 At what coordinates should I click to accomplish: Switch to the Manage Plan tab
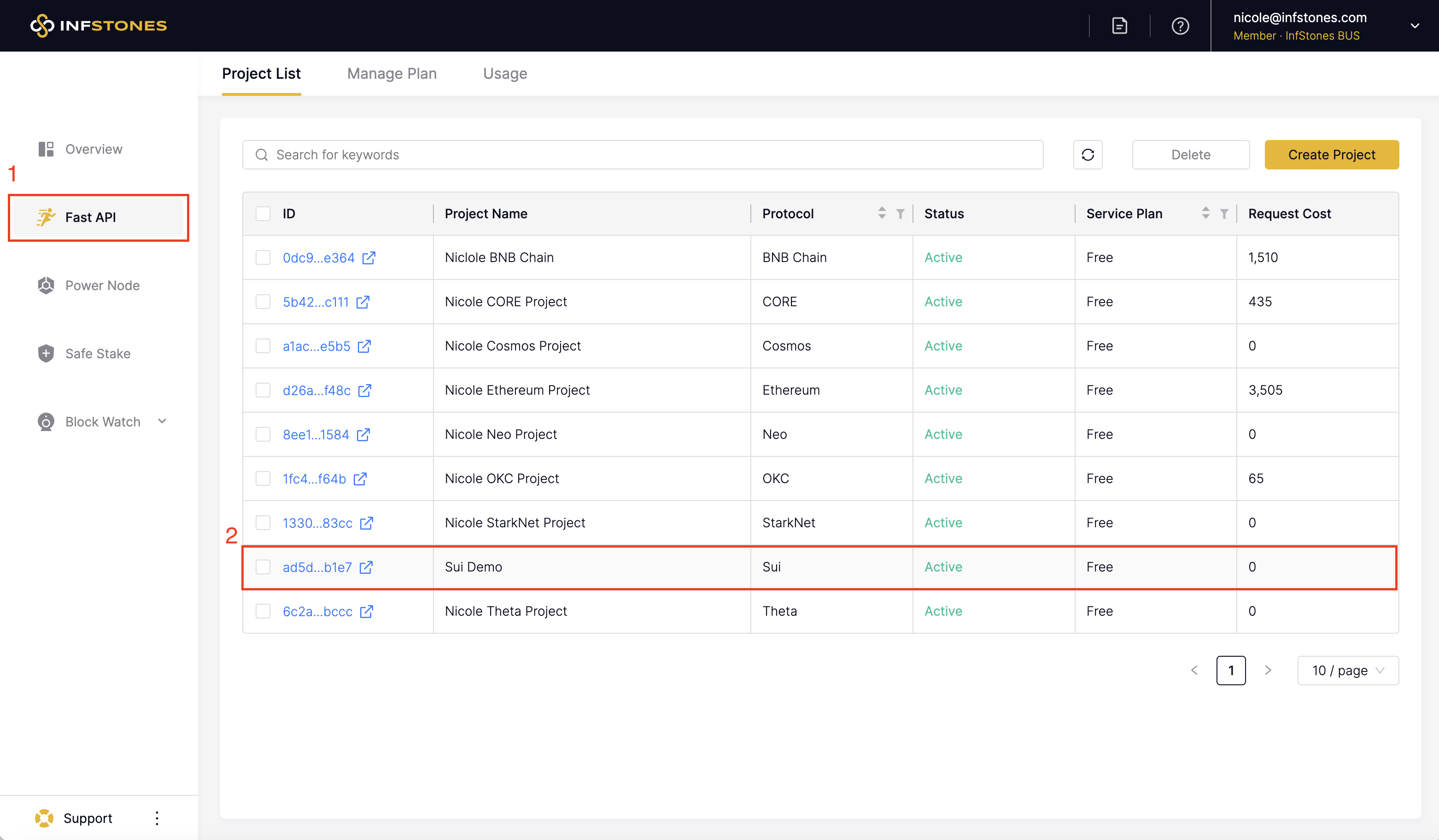[392, 74]
